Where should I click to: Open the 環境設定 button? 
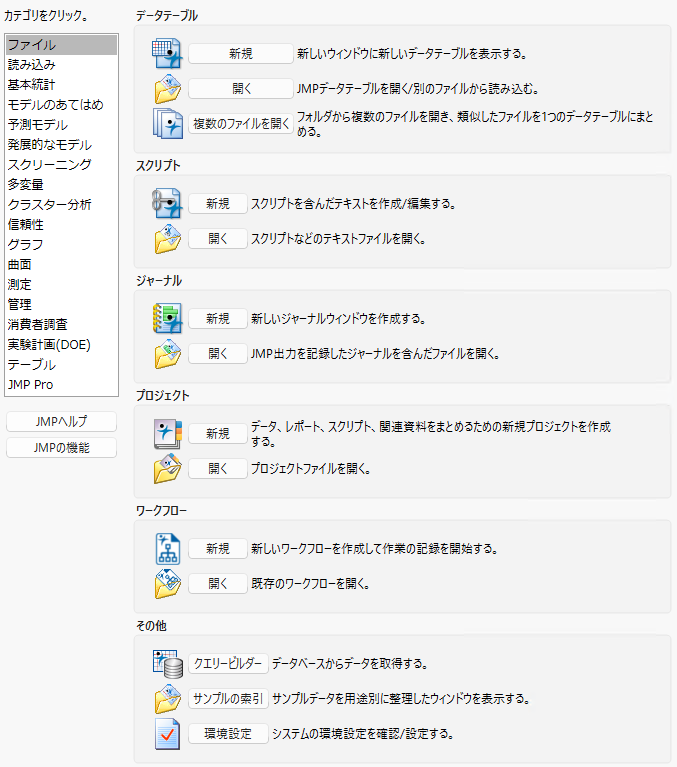tap(228, 734)
